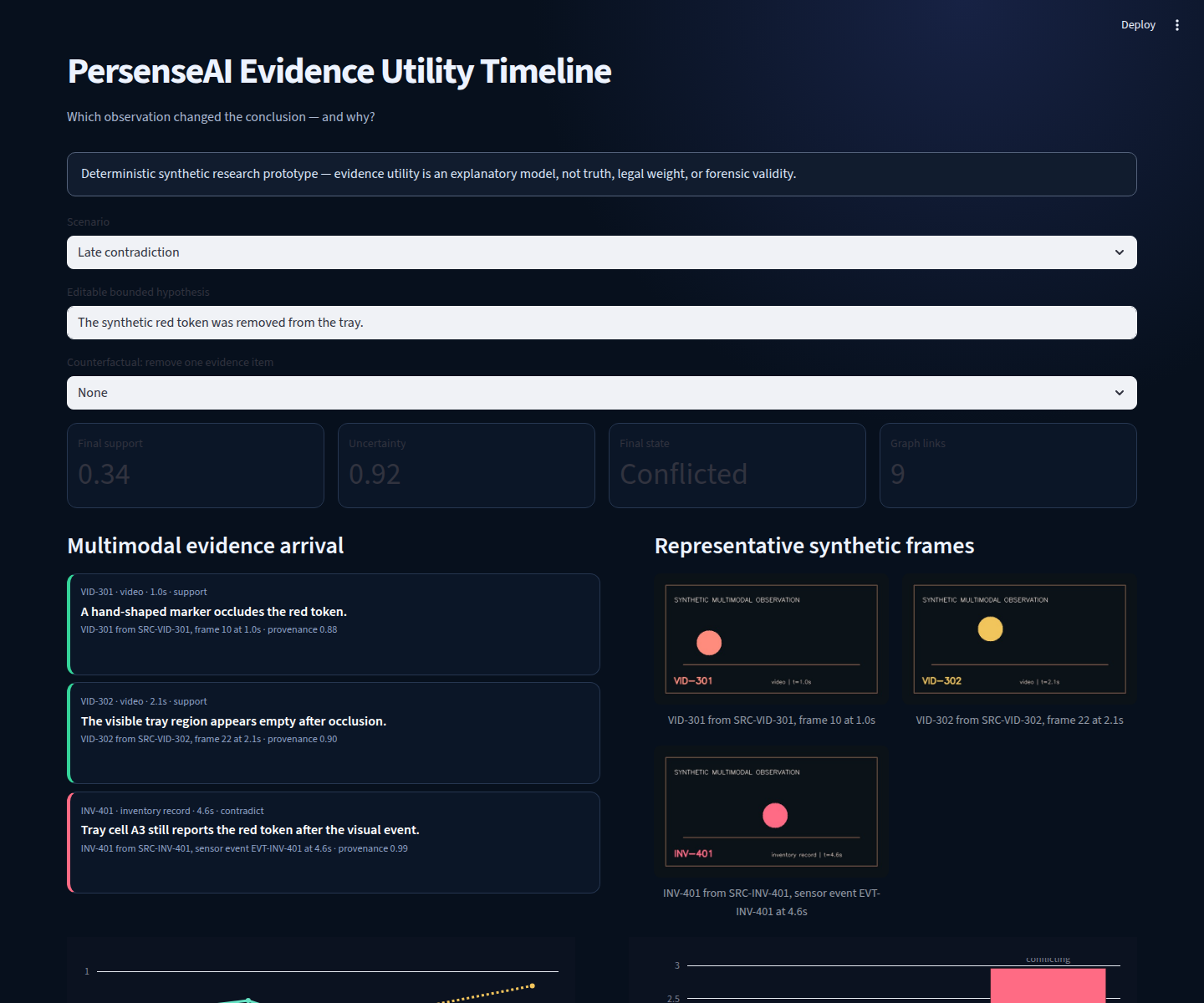Click the Uncertainty value 0.92
The height and width of the screenshot is (1003, 1204).
375,474
